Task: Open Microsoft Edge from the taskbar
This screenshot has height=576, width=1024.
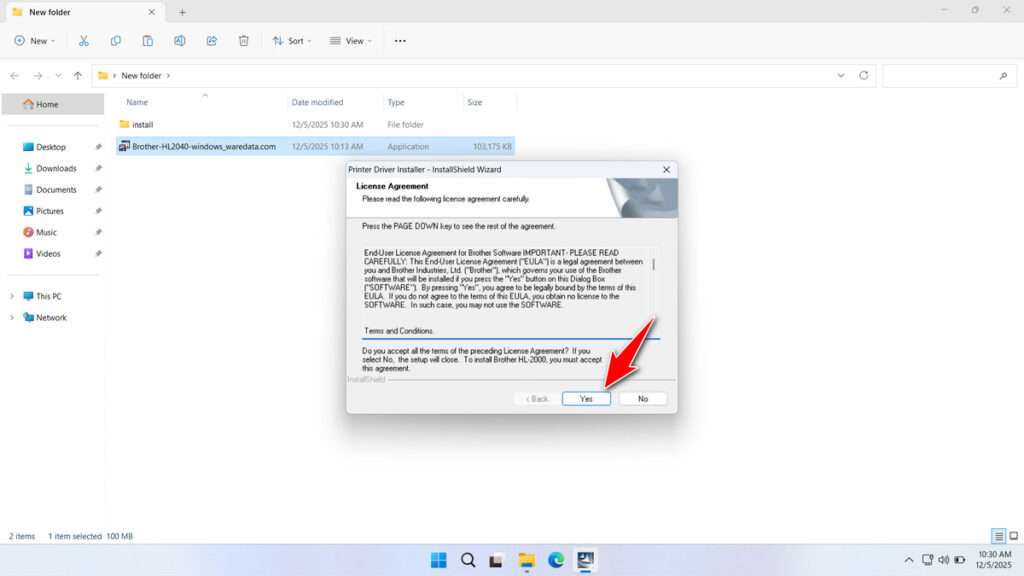Action: point(555,560)
